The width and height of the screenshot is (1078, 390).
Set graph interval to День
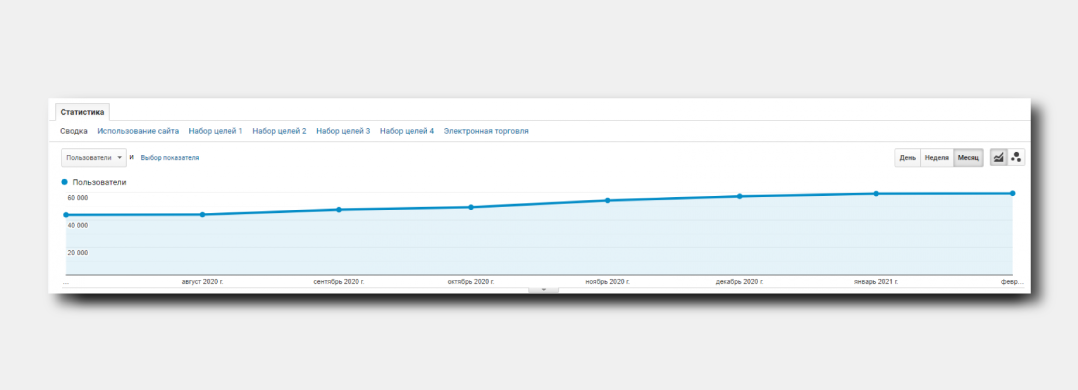pos(908,158)
